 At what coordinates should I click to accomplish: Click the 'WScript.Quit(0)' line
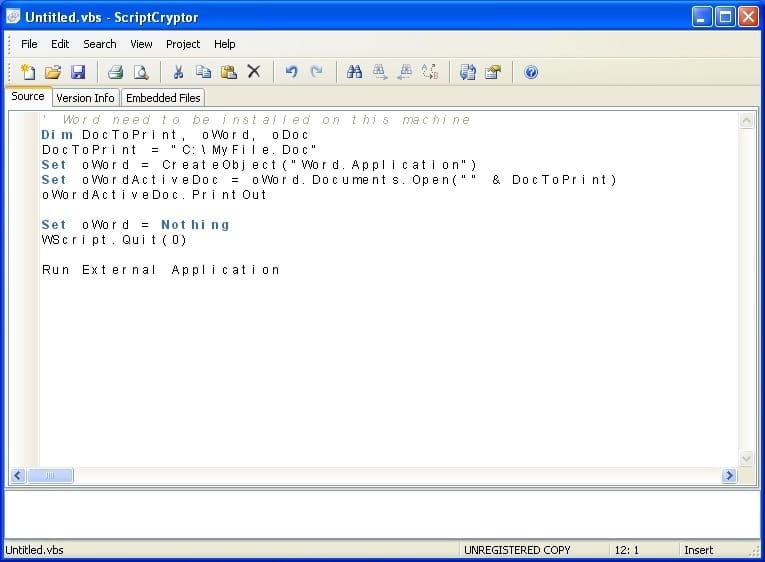click(x=114, y=240)
